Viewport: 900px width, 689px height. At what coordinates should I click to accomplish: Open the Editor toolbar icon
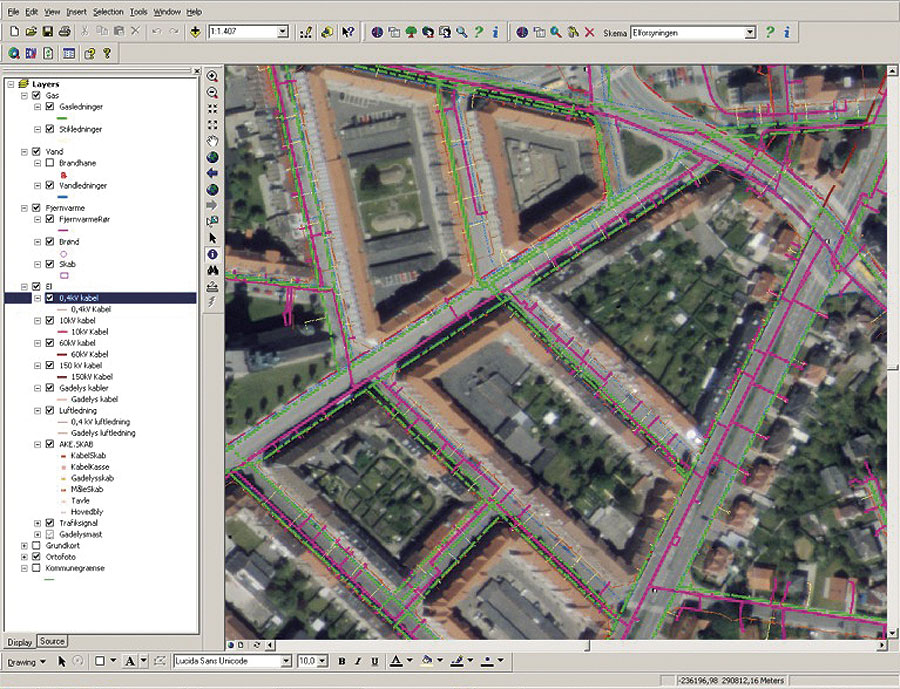[x=308, y=32]
